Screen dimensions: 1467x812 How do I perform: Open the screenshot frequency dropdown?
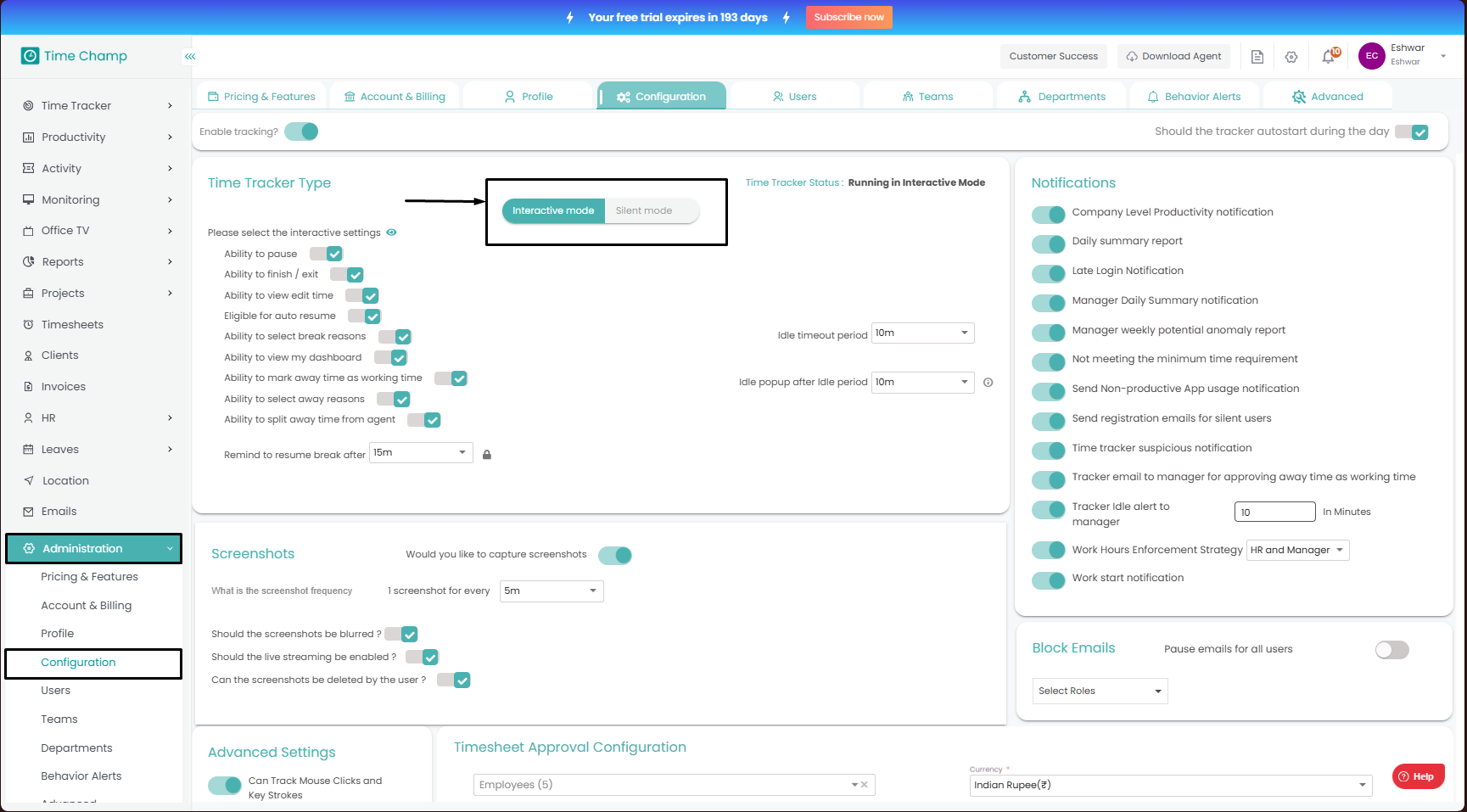[x=552, y=591]
